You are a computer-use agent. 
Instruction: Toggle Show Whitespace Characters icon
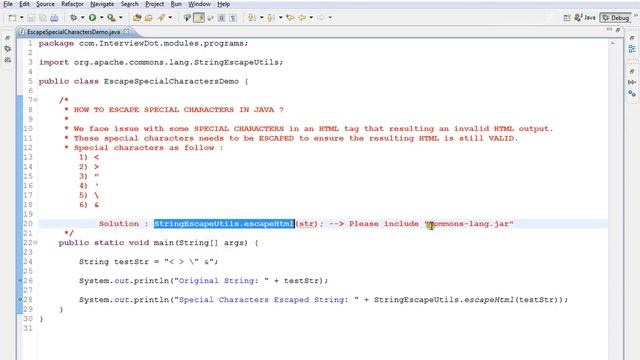point(233,18)
